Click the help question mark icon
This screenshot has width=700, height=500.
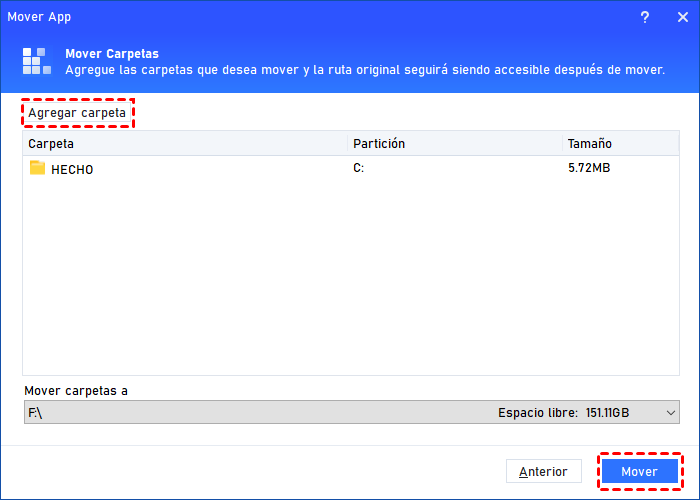click(x=645, y=17)
